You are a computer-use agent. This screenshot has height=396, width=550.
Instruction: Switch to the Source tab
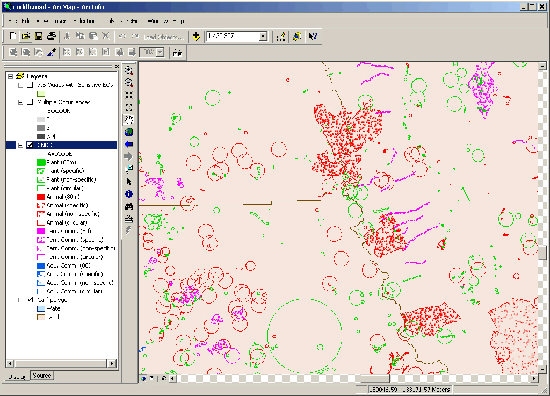pyautogui.click(x=41, y=376)
